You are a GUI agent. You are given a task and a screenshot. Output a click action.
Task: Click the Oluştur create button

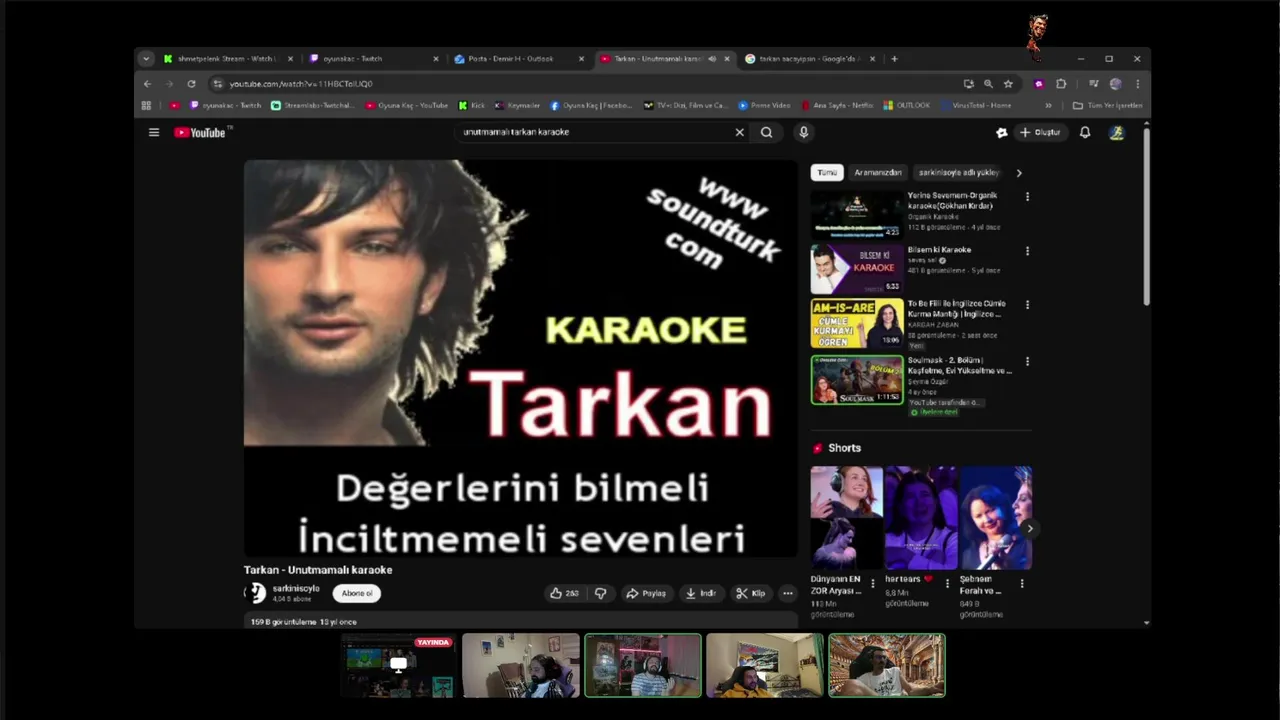pyautogui.click(x=1040, y=132)
